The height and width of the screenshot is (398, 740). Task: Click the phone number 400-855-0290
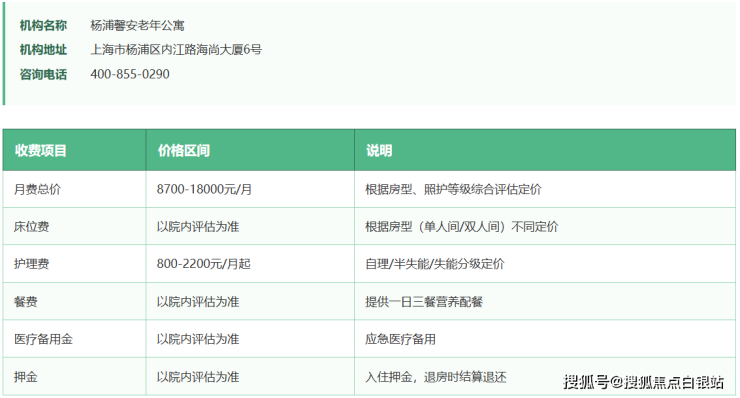pos(130,74)
